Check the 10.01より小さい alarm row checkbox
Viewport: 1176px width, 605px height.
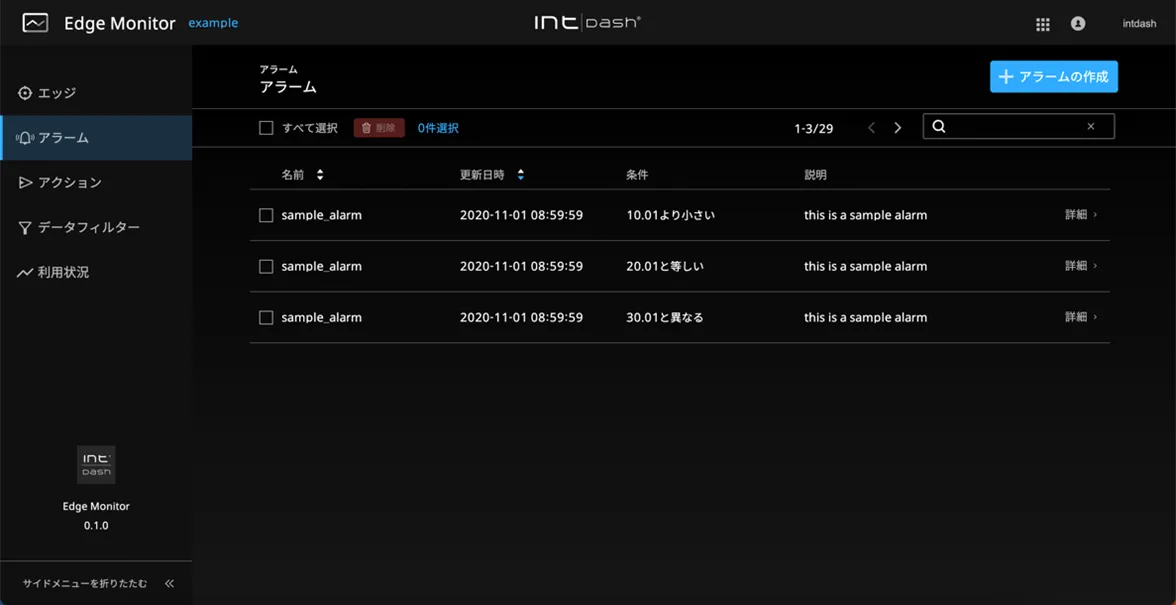tap(266, 215)
